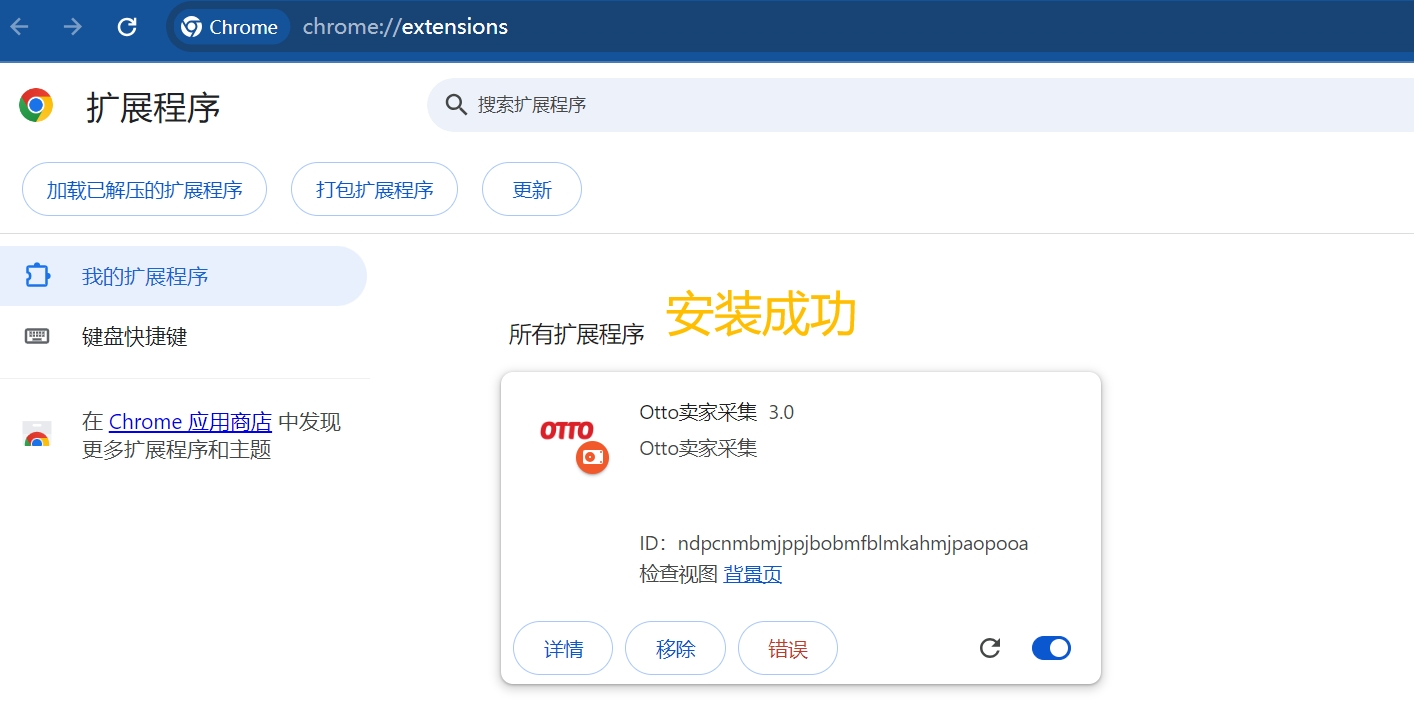This screenshot has width=1414, height=703.
Task: Click 加载已解压的扩展程序 button
Action: [x=145, y=189]
